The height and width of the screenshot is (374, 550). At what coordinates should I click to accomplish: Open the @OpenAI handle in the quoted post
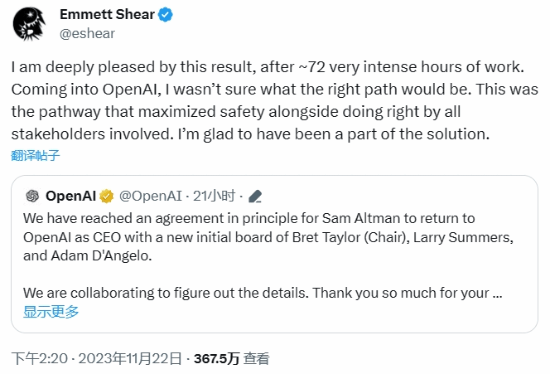pos(150,196)
